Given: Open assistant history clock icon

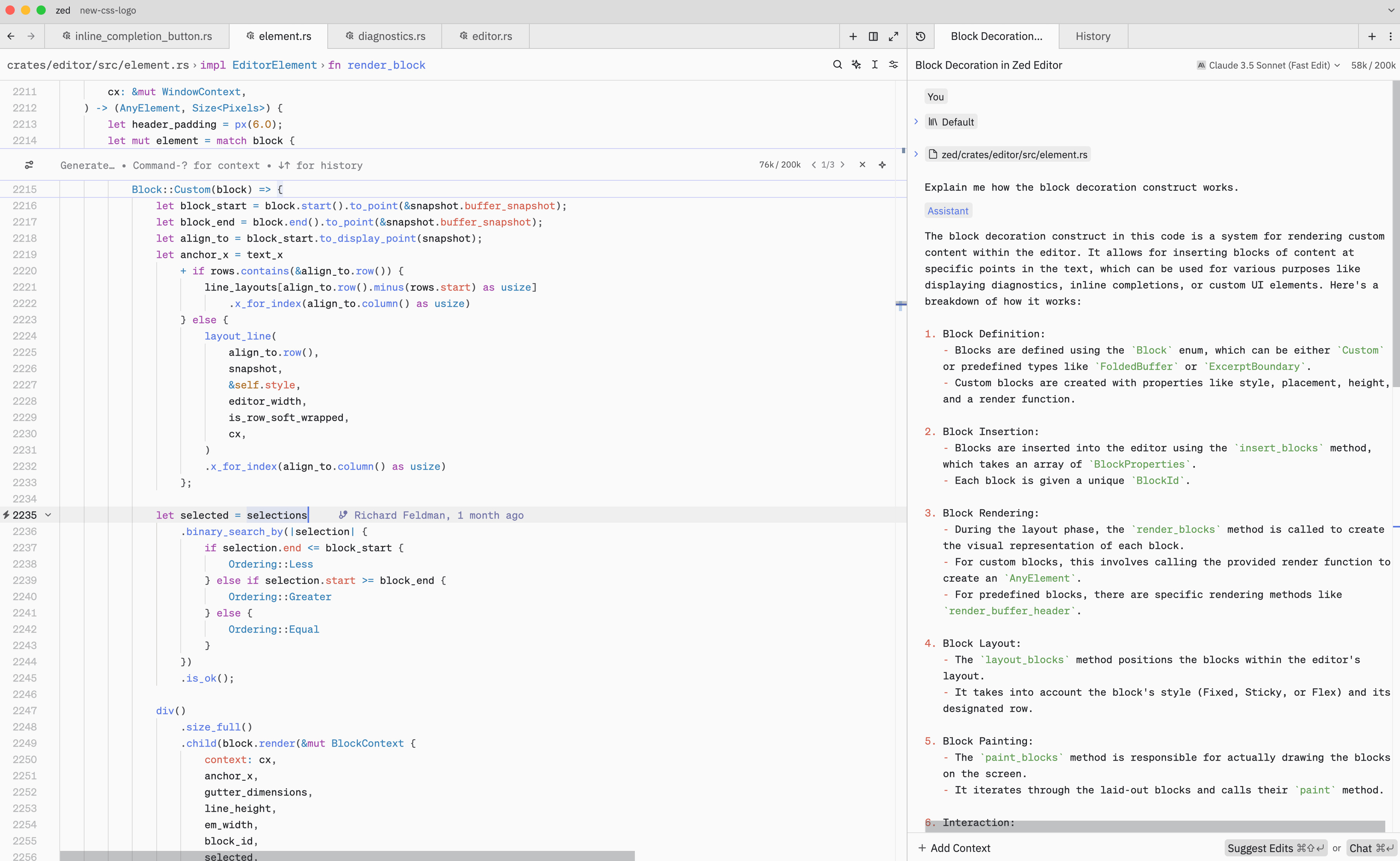Looking at the screenshot, I should point(921,36).
